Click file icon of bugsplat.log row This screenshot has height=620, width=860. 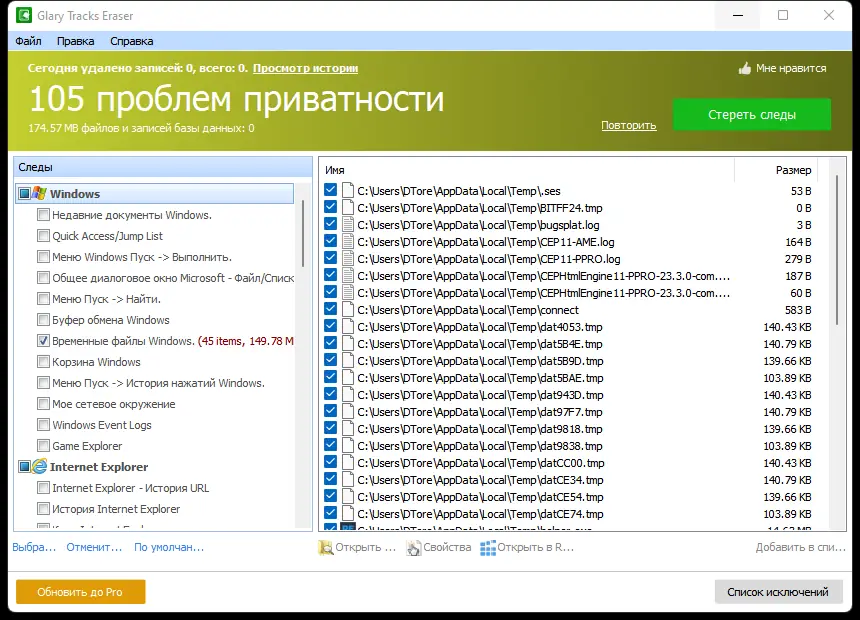348,224
